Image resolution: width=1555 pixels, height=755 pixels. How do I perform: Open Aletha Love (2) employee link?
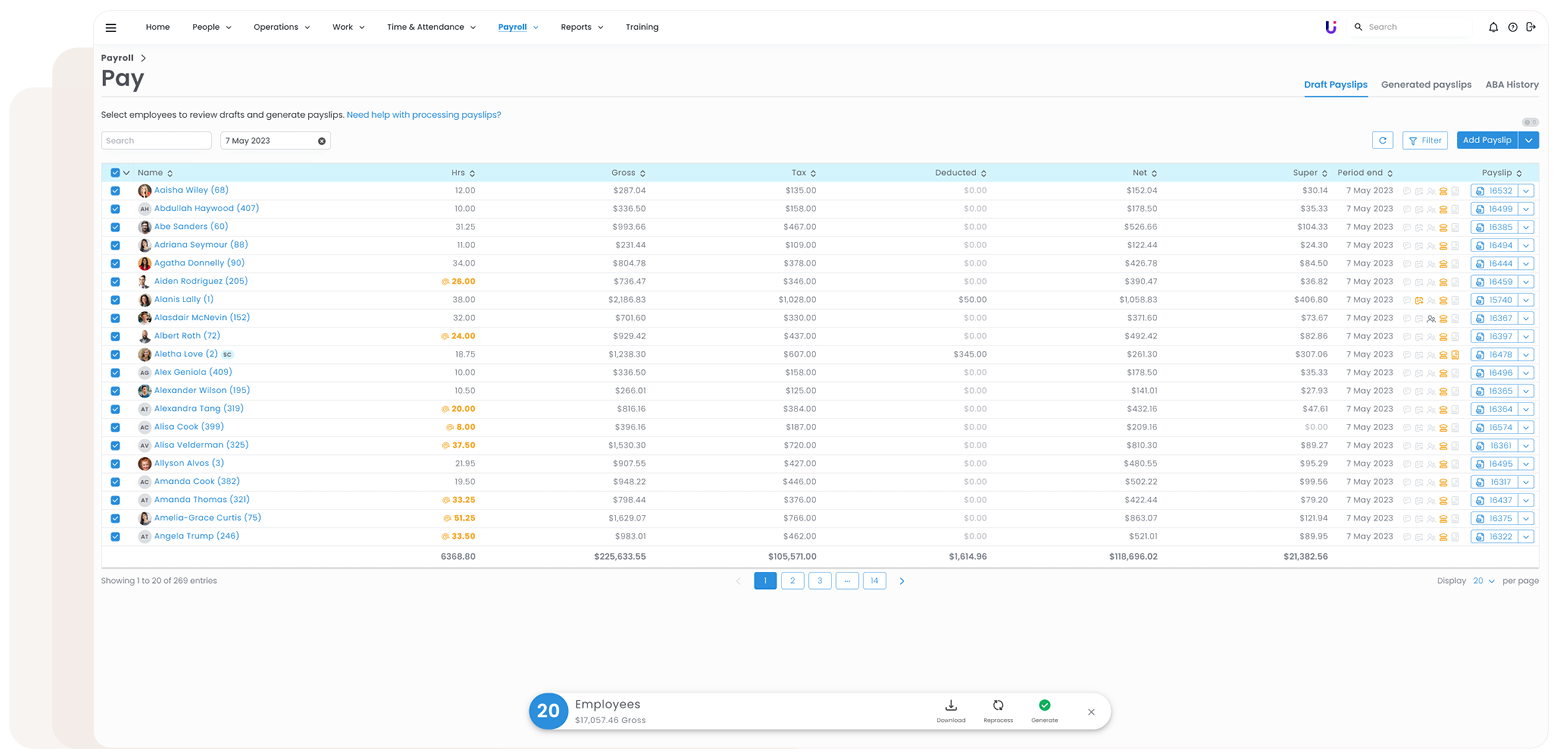point(186,354)
